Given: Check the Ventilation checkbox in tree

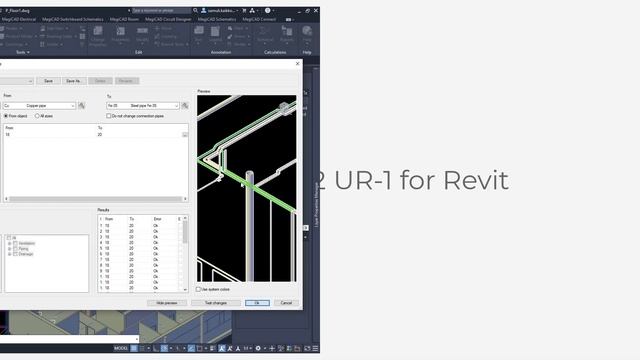Looking at the screenshot, I should pyautogui.click(x=16, y=243).
